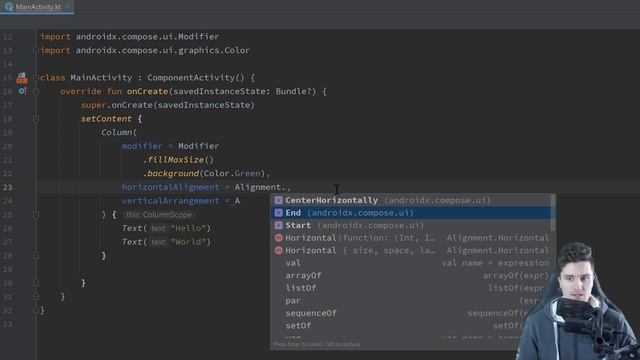Collapse the onCreate function fold marker
640x360 pixels.
pyautogui.click(x=36, y=91)
